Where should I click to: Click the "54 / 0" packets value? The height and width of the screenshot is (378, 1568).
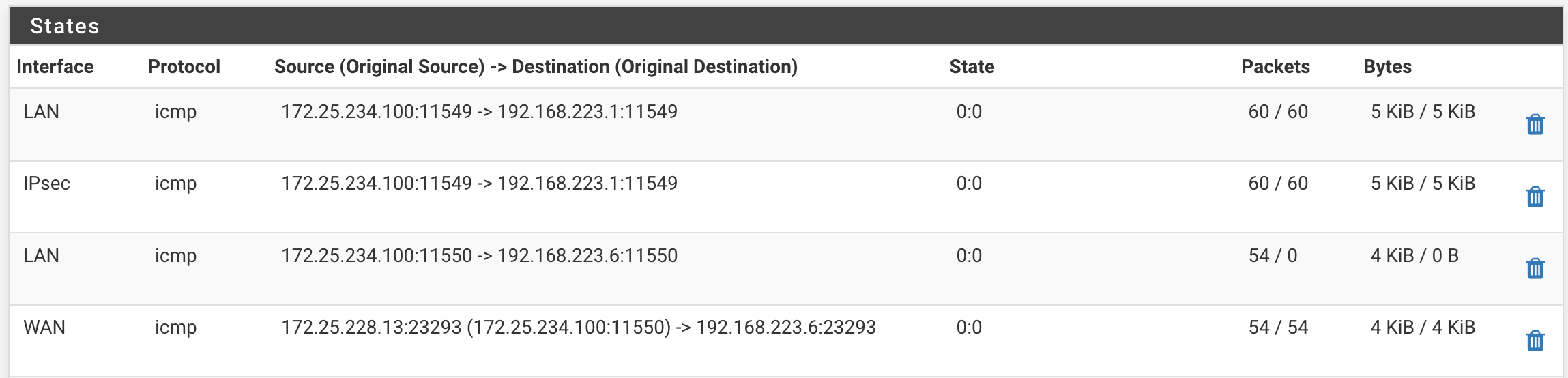pyautogui.click(x=1273, y=256)
